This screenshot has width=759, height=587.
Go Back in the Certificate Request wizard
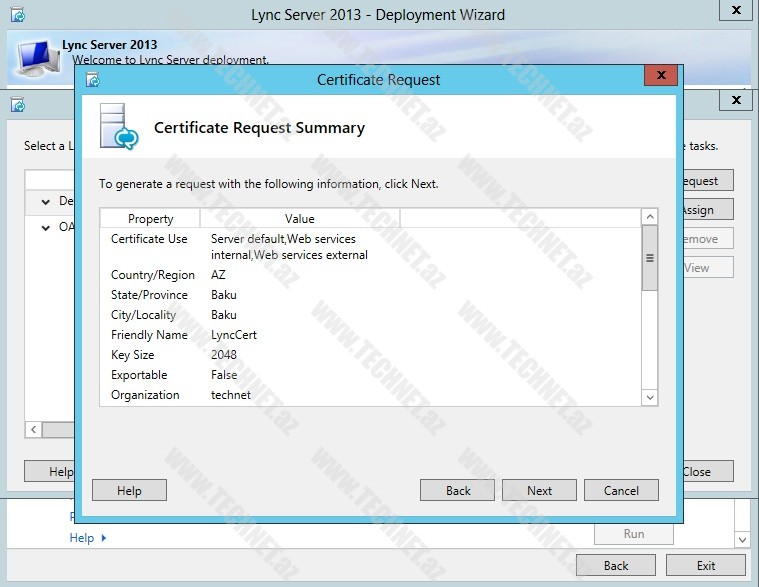[458, 490]
